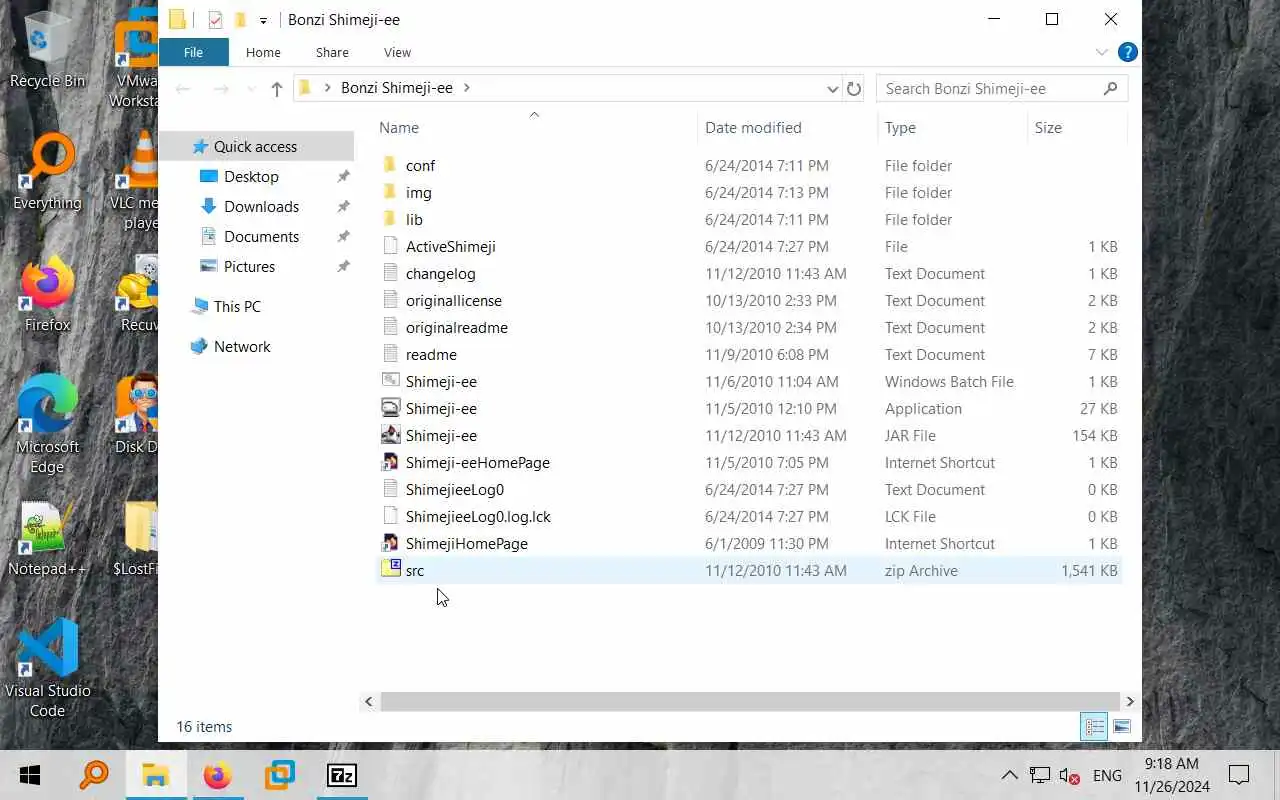Image resolution: width=1280 pixels, height=800 pixels.
Task: Select the changelog text document icon
Action: [x=390, y=273]
